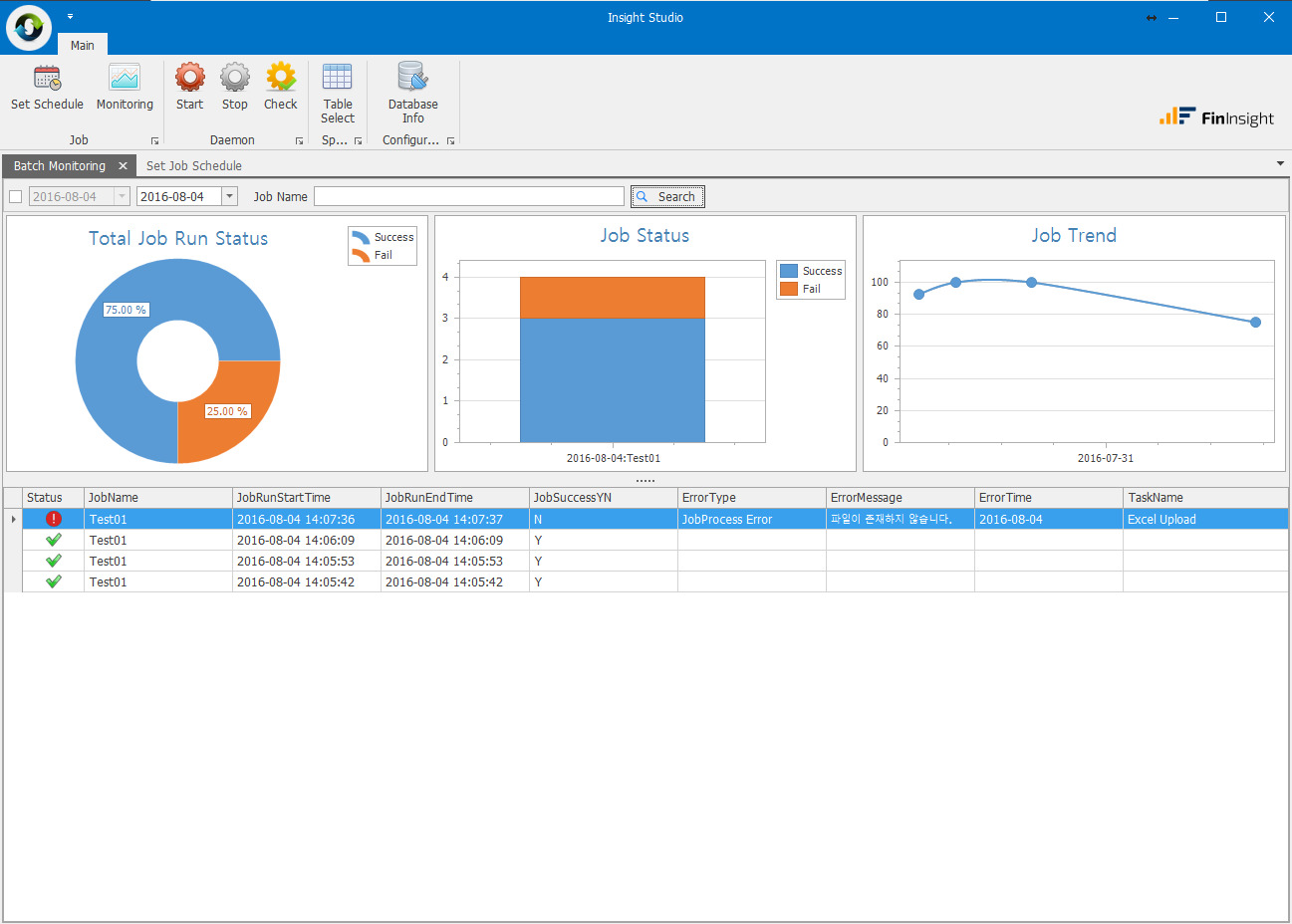The height and width of the screenshot is (924, 1292).
Task: Open Database Info configuration
Action: (x=412, y=94)
